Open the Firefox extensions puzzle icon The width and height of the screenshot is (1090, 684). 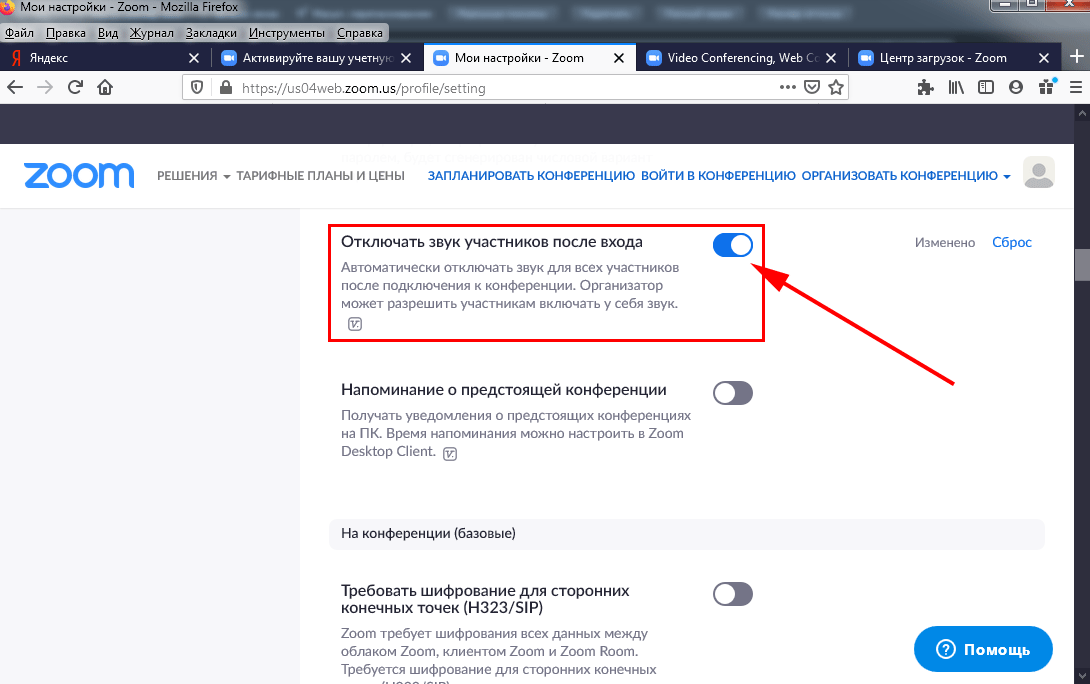click(x=925, y=87)
